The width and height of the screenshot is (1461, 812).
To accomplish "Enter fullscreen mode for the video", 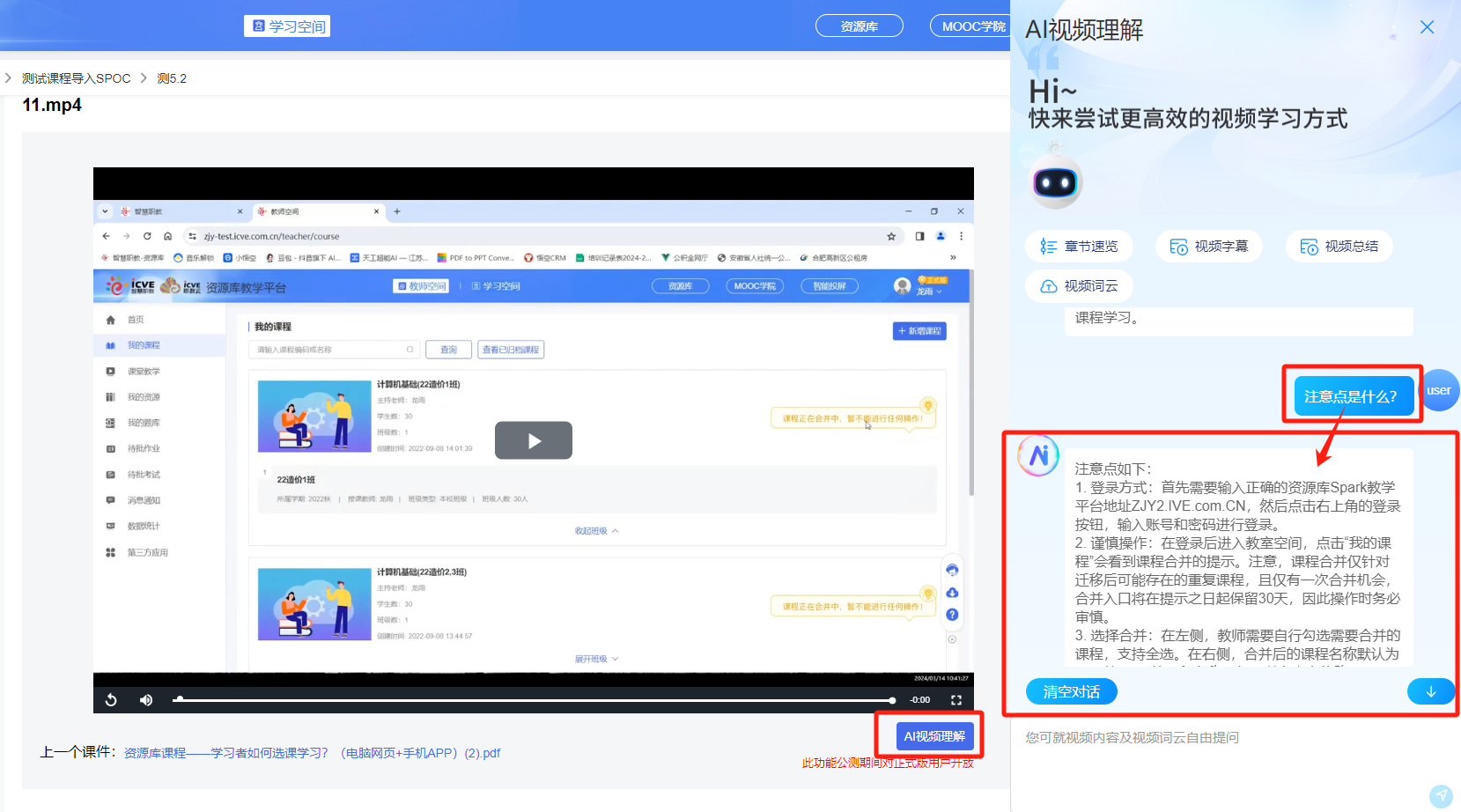I will 956,700.
